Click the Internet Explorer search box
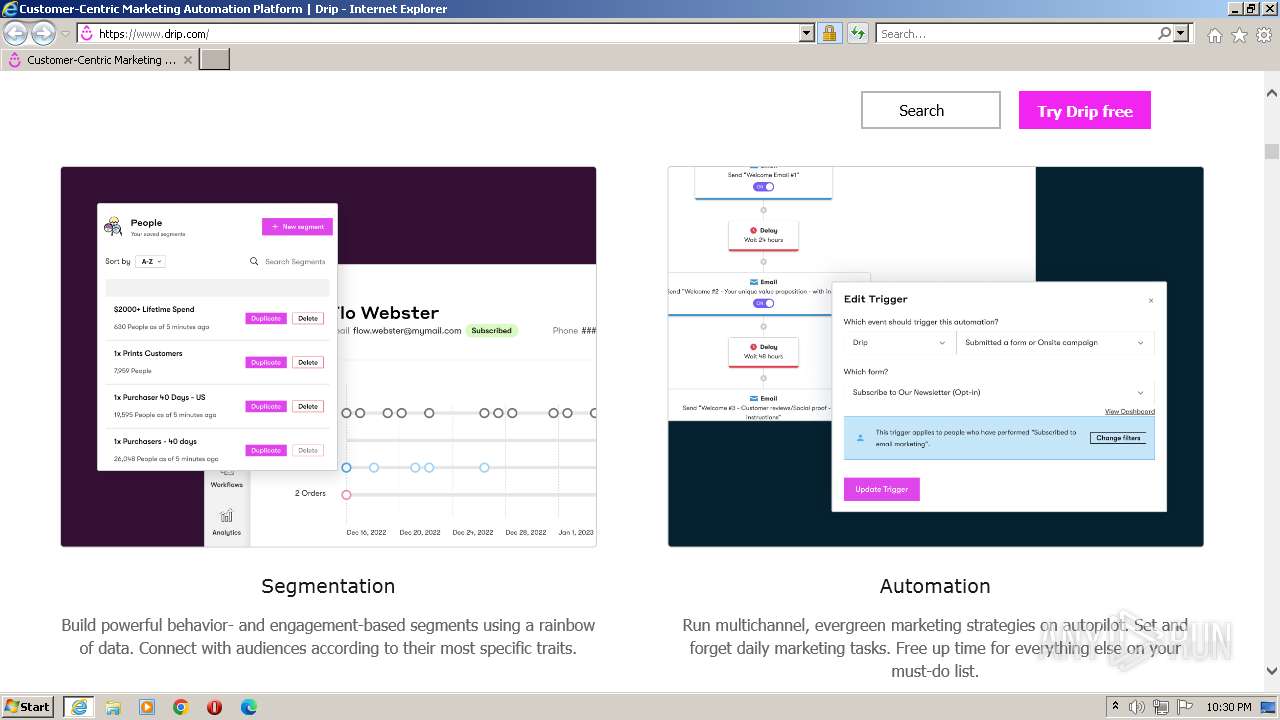This screenshot has height=720, width=1280. point(1016,34)
